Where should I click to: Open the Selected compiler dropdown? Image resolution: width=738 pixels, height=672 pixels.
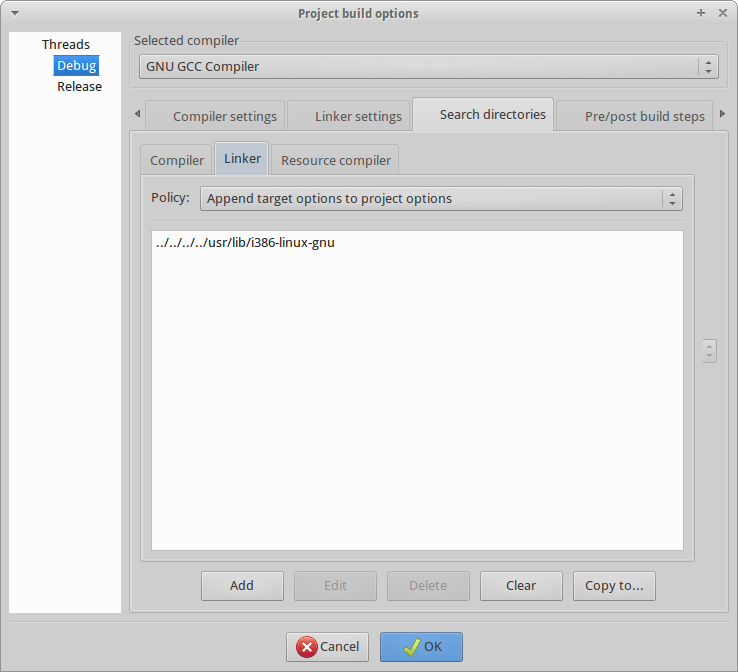tap(428, 67)
